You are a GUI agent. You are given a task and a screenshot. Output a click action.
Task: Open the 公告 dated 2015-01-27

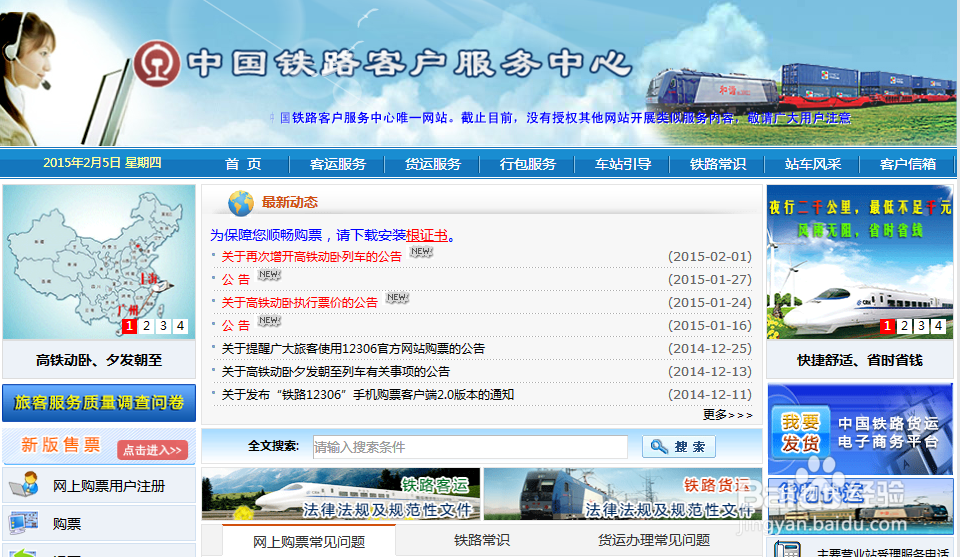point(236,280)
